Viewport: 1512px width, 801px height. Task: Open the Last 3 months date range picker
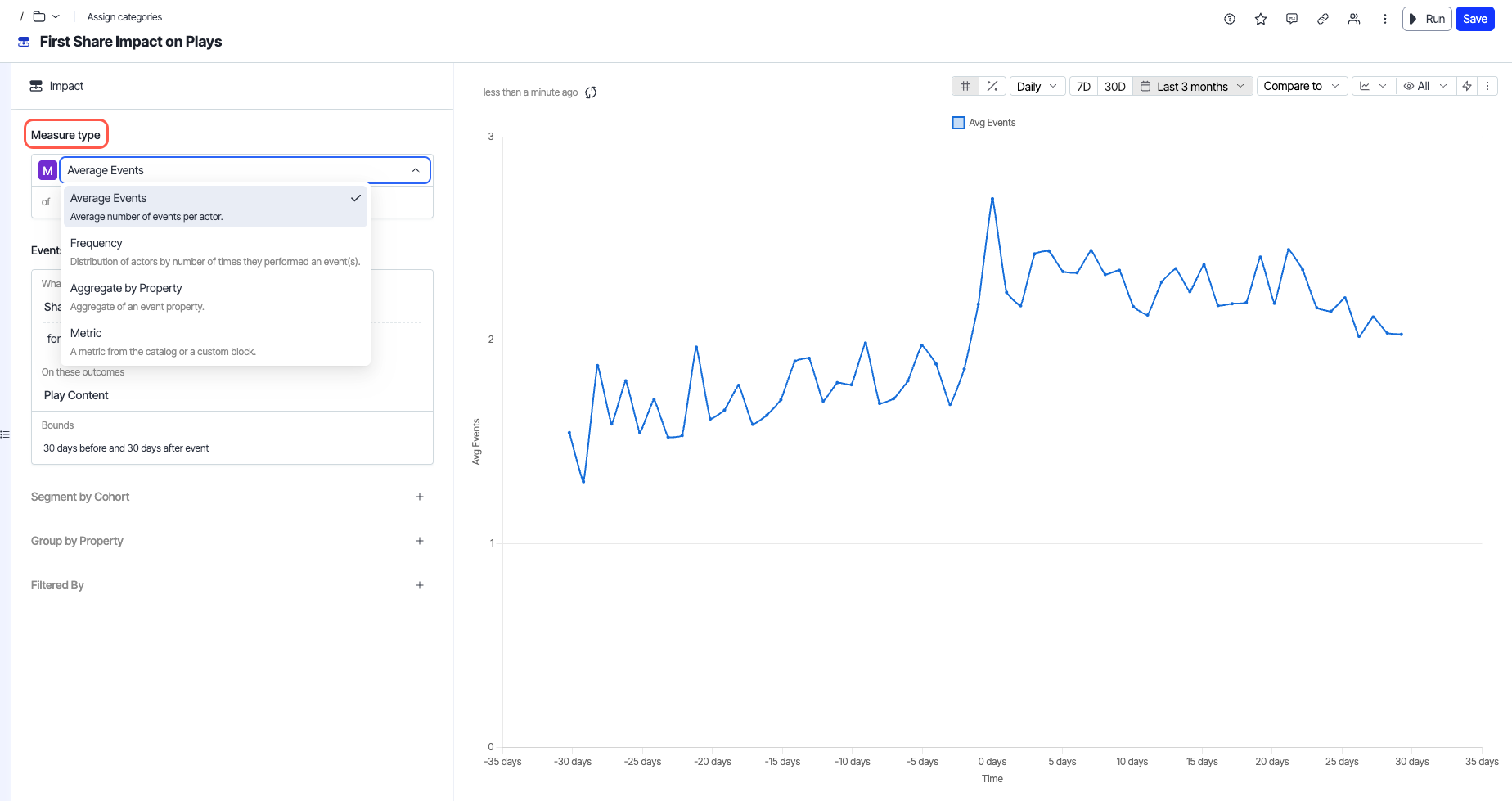1191,85
